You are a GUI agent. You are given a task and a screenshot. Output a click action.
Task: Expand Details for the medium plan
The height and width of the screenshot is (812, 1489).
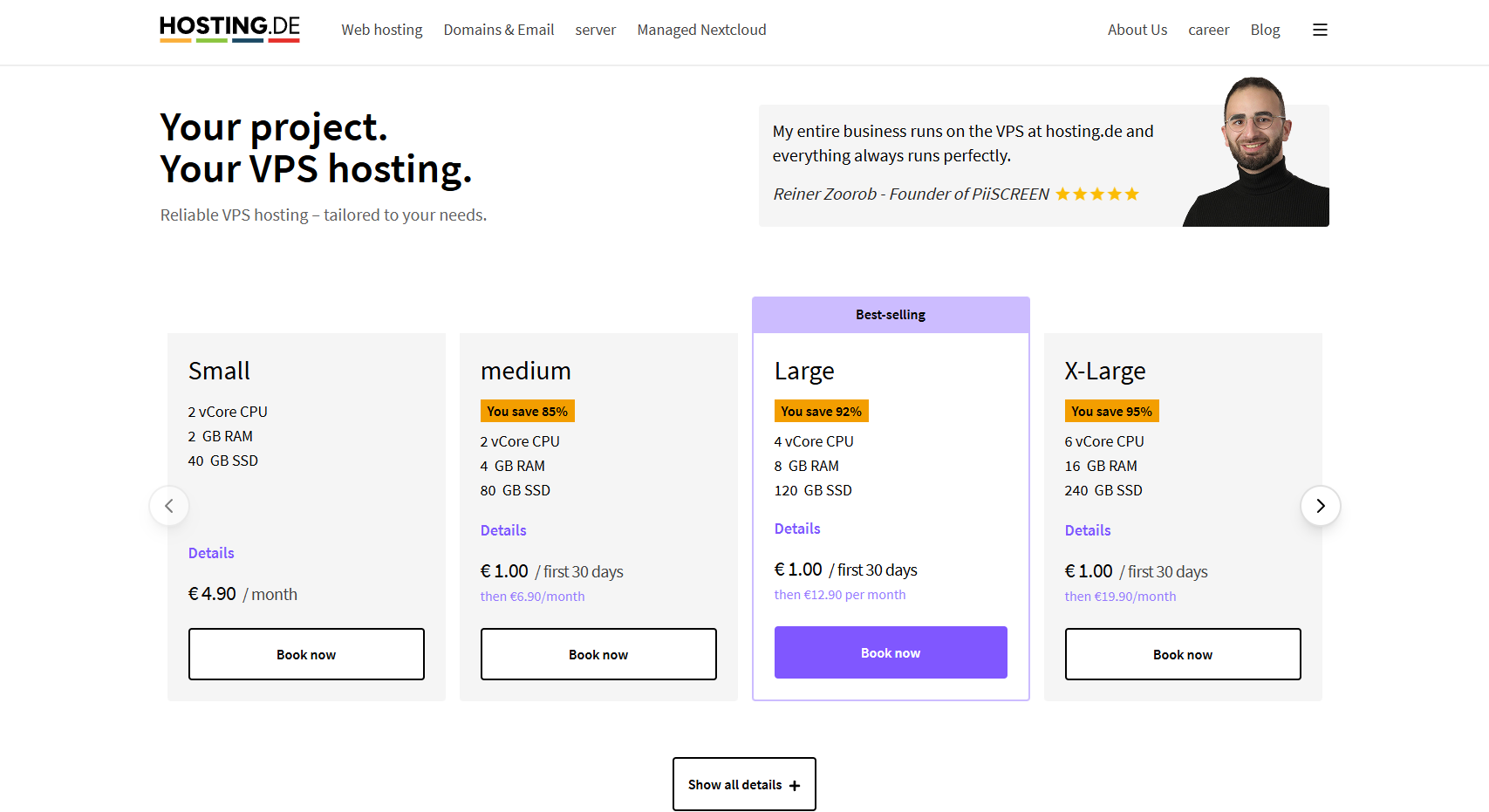[x=503, y=530]
